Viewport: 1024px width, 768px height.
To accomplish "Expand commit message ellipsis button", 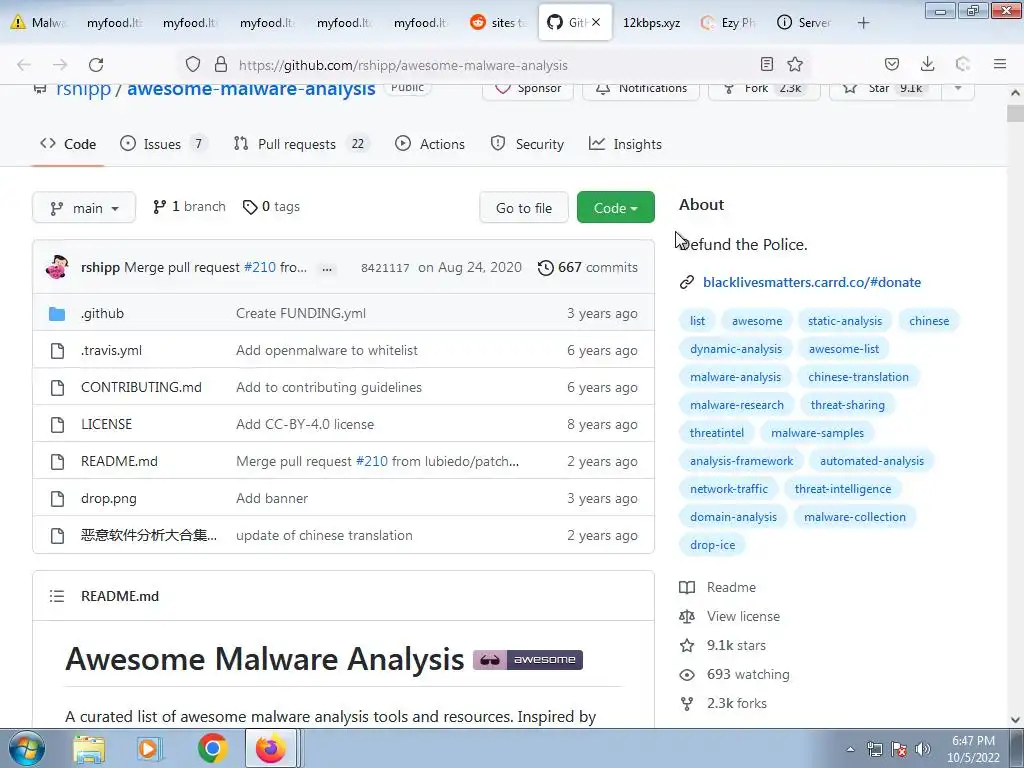I will click(327, 268).
